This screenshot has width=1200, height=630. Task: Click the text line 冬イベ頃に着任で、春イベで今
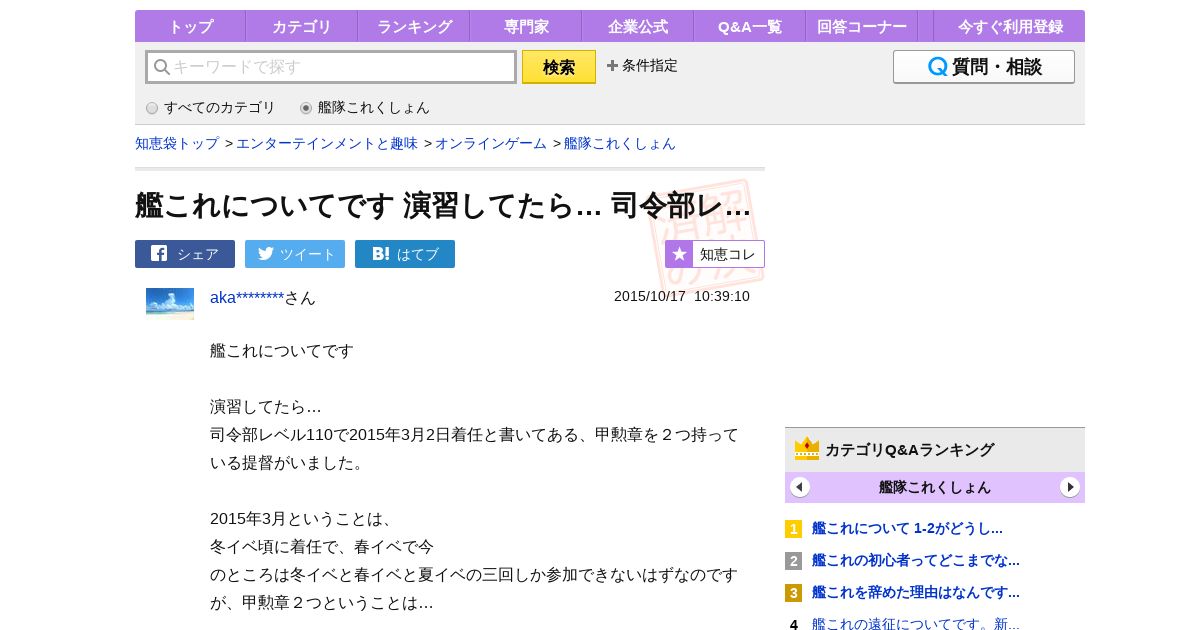pyautogui.click(x=322, y=546)
